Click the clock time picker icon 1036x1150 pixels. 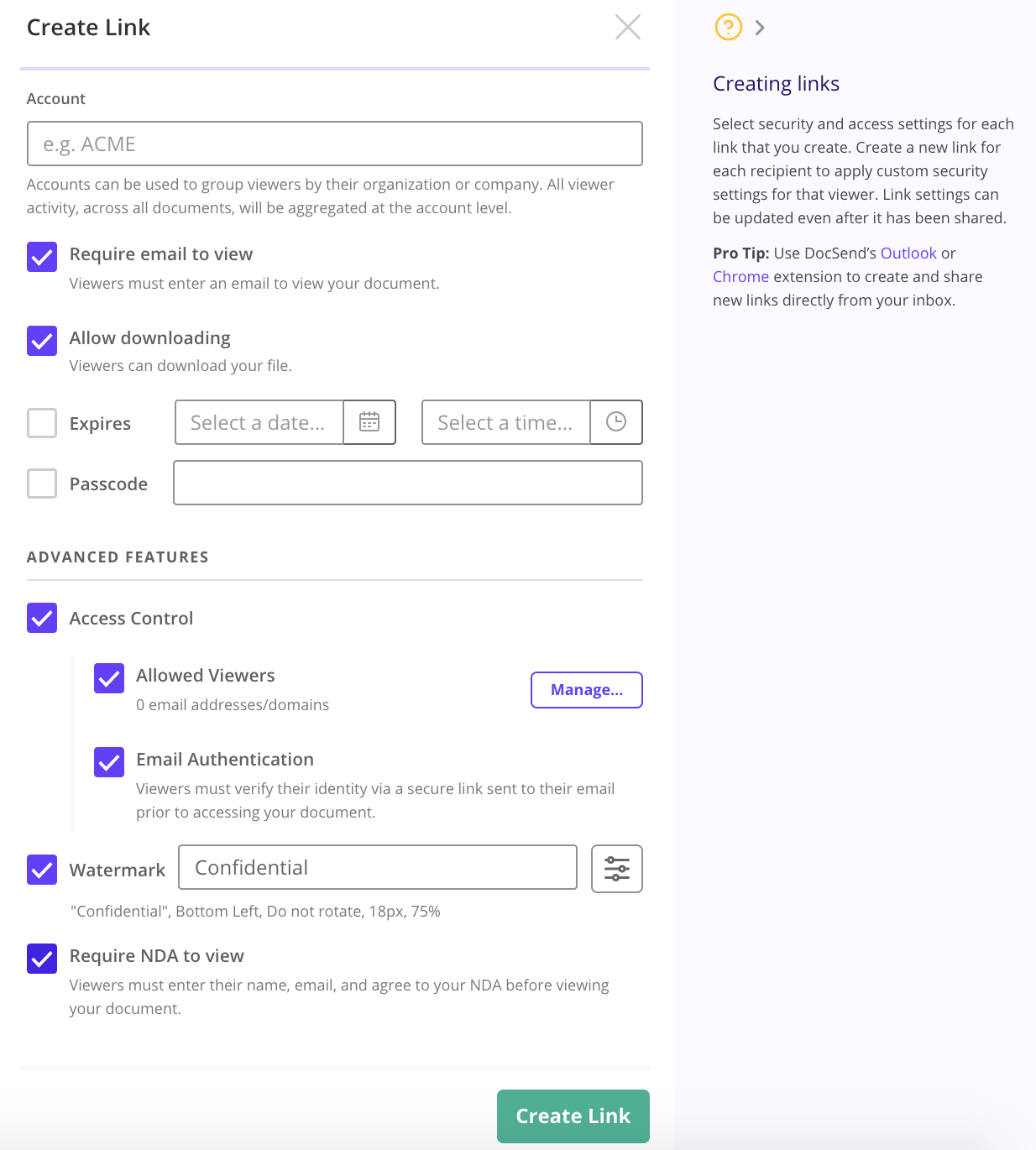(616, 422)
